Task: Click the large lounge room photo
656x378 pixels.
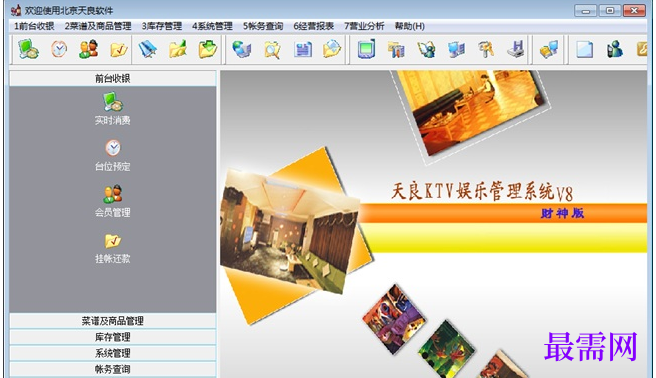Action: pyautogui.click(x=290, y=231)
